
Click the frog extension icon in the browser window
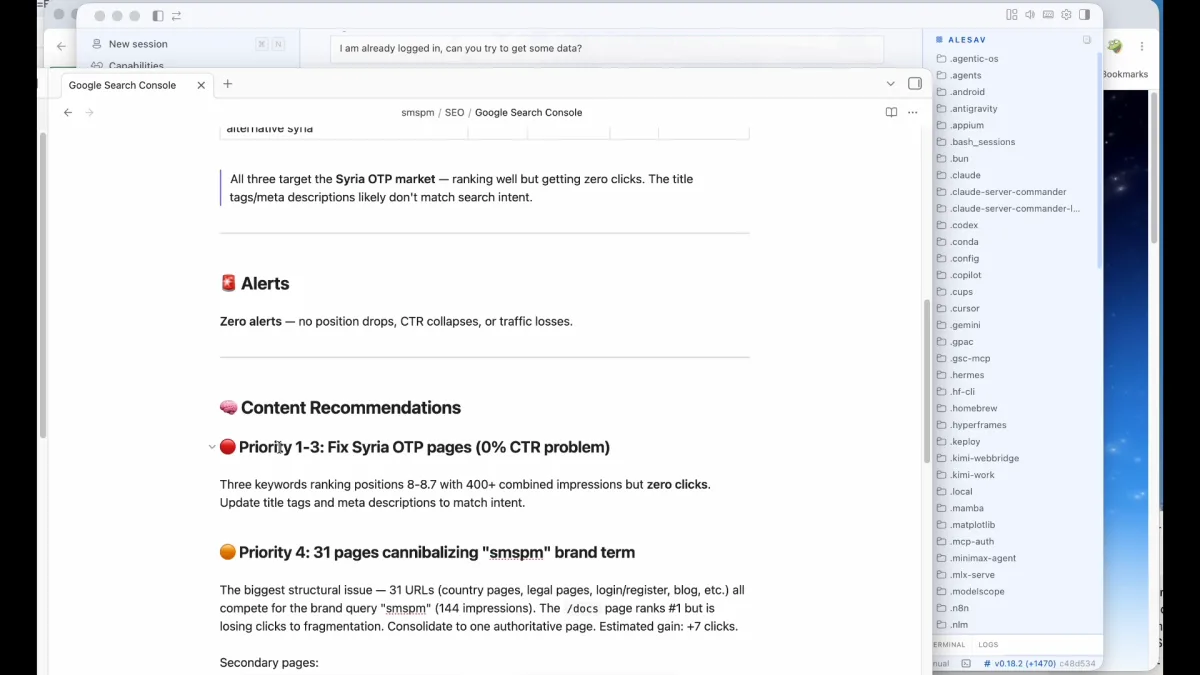[x=1115, y=46]
